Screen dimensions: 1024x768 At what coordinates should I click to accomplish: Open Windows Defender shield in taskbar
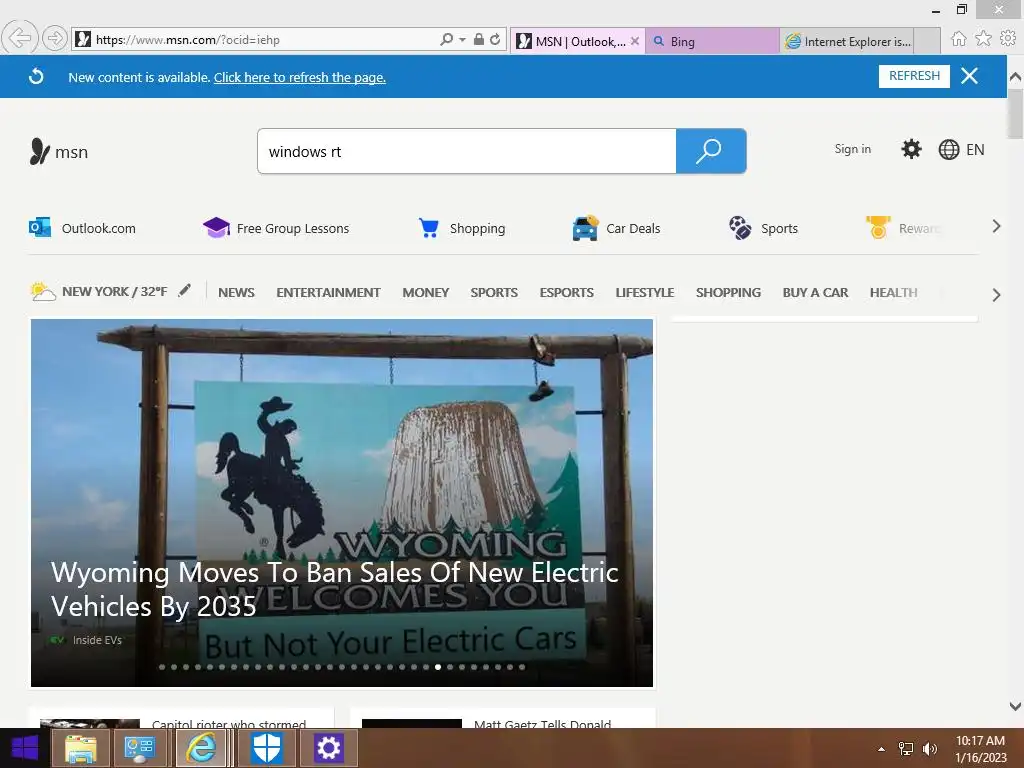pos(266,748)
